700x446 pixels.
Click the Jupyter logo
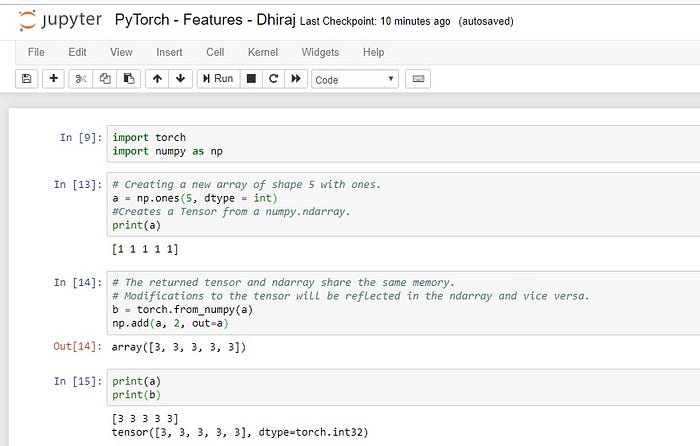pos(60,21)
